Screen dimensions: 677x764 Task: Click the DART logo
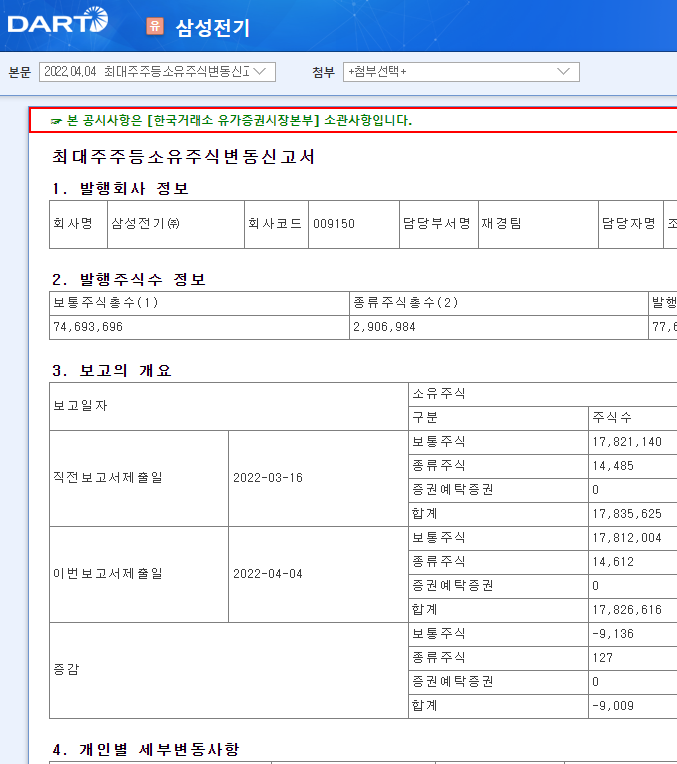58,20
